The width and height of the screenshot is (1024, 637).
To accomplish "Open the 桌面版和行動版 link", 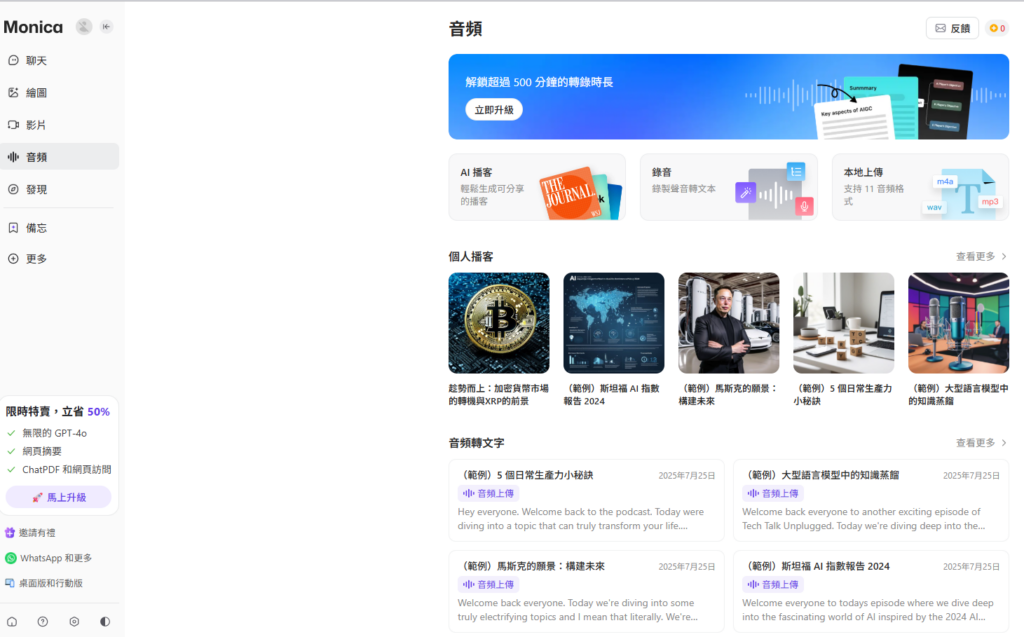I will 44,583.
